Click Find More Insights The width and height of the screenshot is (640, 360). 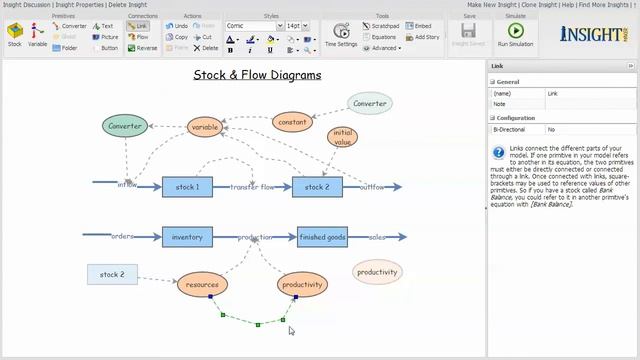tap(604, 4)
